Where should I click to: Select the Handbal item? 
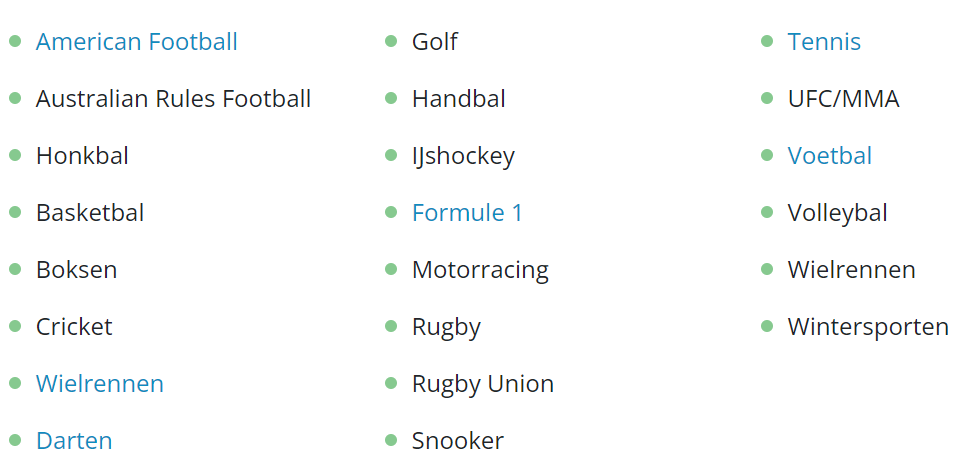459,99
